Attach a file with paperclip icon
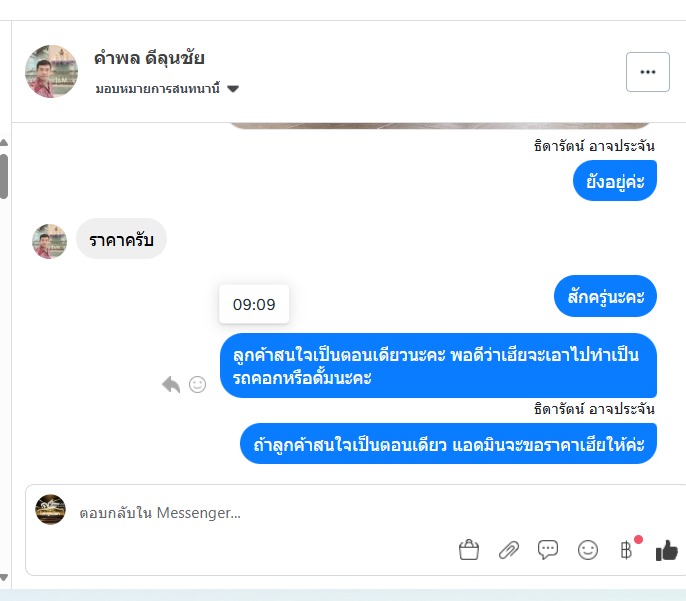The height and width of the screenshot is (601, 686). coord(508,550)
